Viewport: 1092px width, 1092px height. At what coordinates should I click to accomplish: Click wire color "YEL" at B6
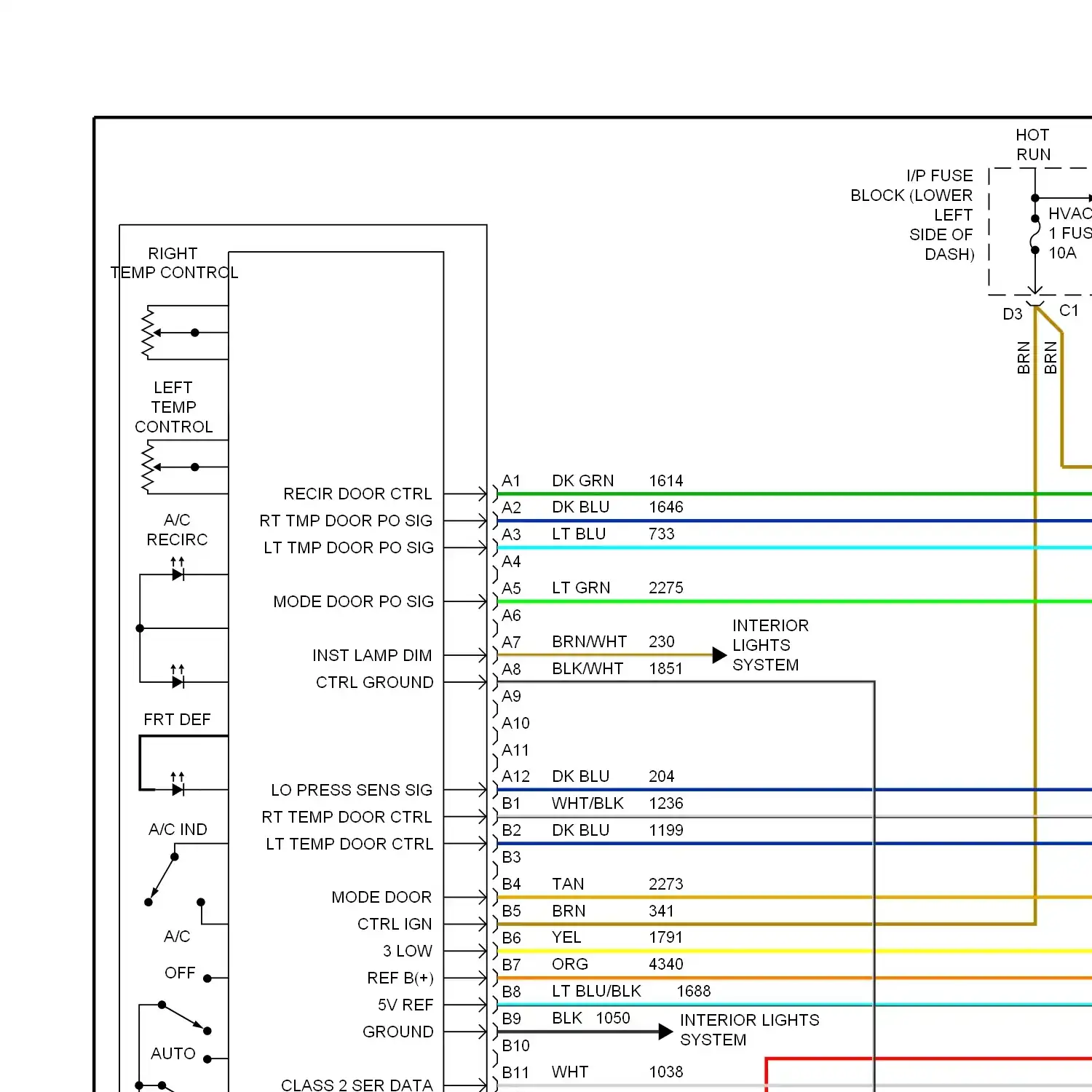point(566,937)
